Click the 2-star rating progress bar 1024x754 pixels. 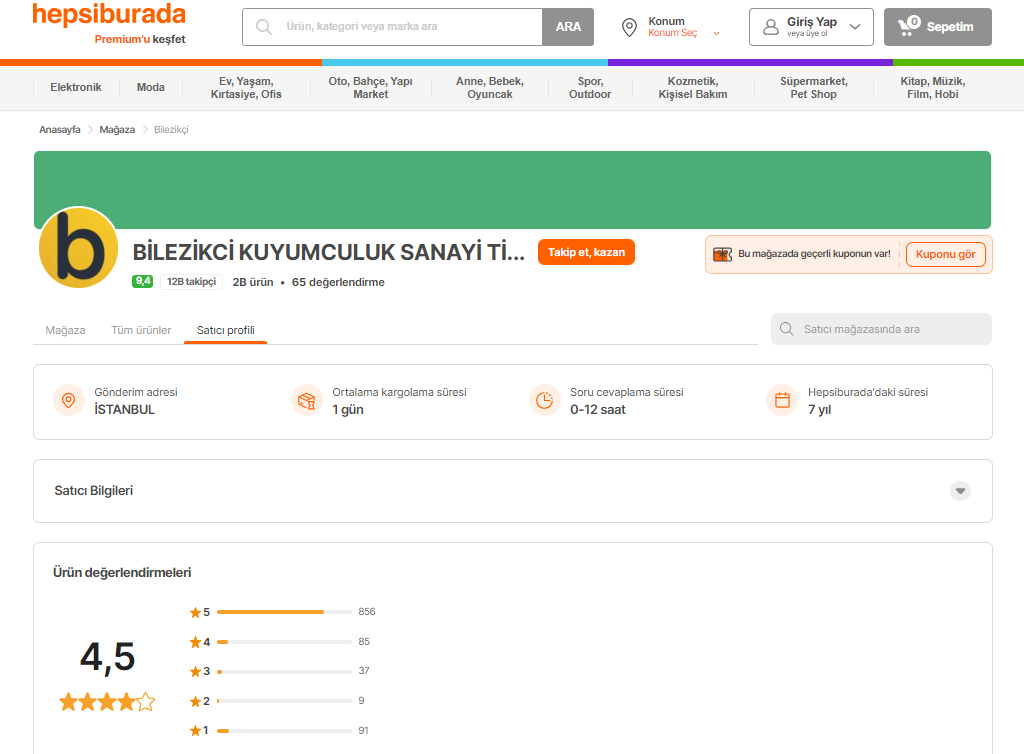pyautogui.click(x=284, y=701)
